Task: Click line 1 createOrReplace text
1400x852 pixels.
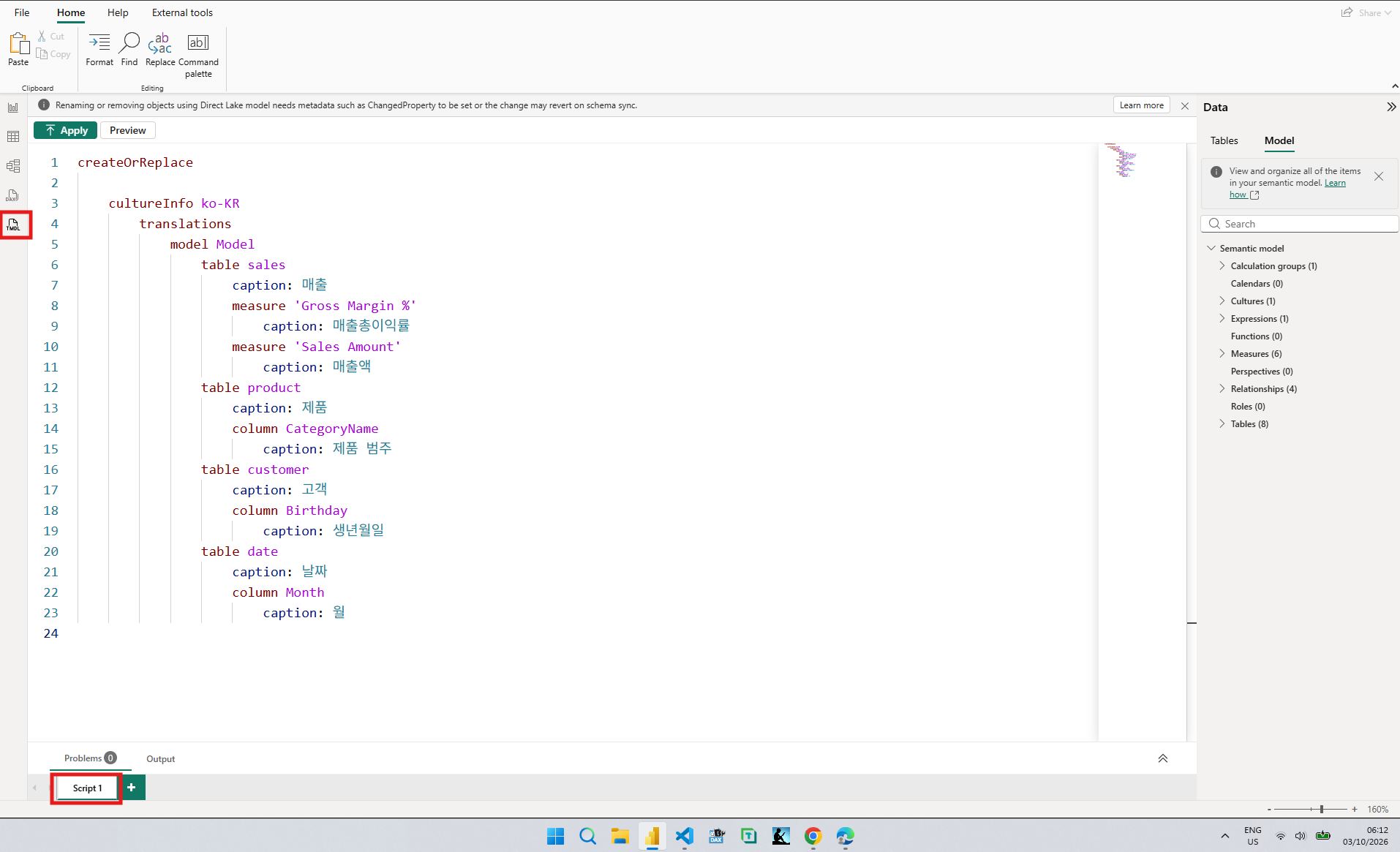Action: point(135,162)
